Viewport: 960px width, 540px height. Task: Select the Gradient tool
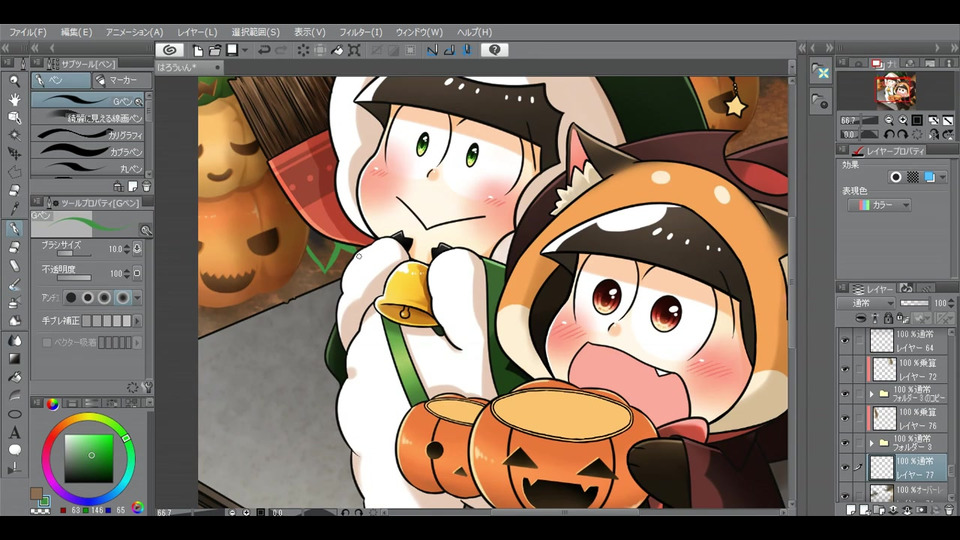pos(15,358)
